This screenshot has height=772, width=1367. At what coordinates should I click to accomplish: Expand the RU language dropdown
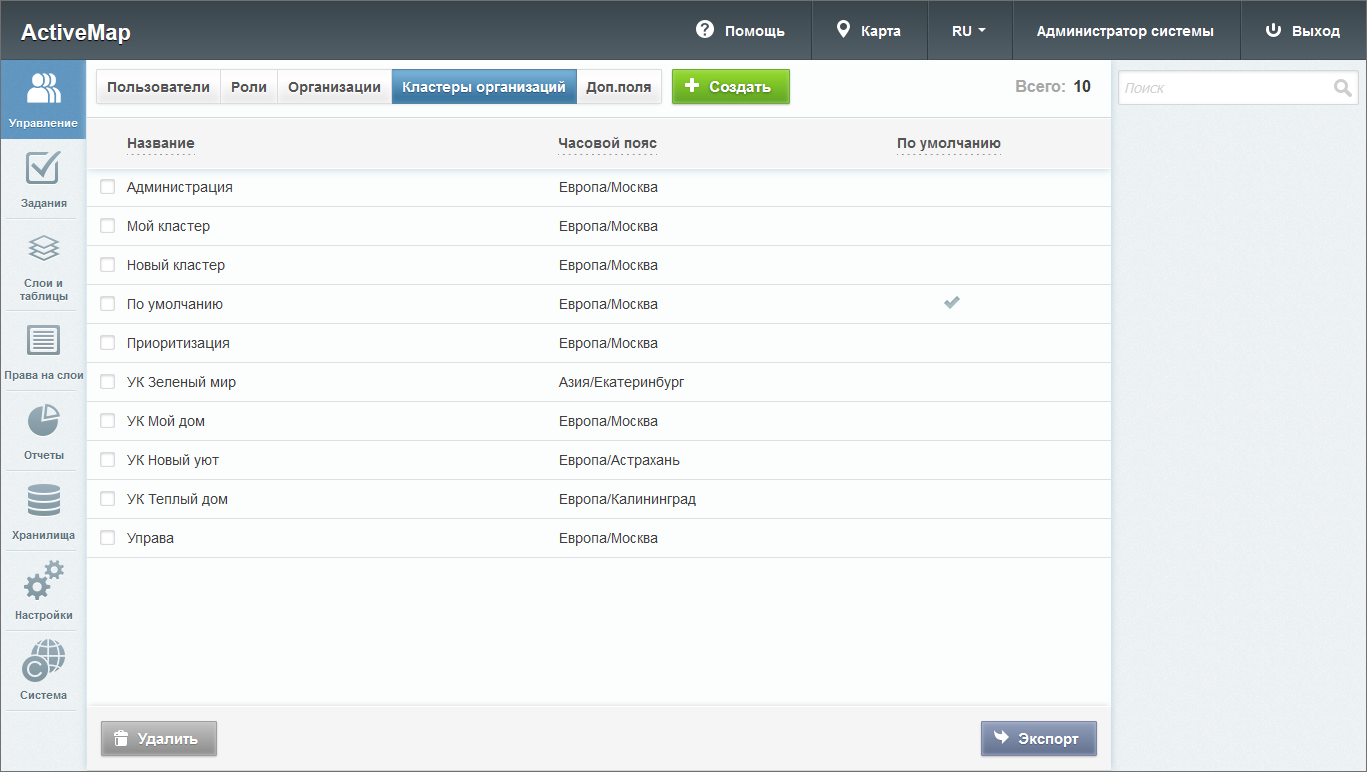pyautogui.click(x=969, y=31)
